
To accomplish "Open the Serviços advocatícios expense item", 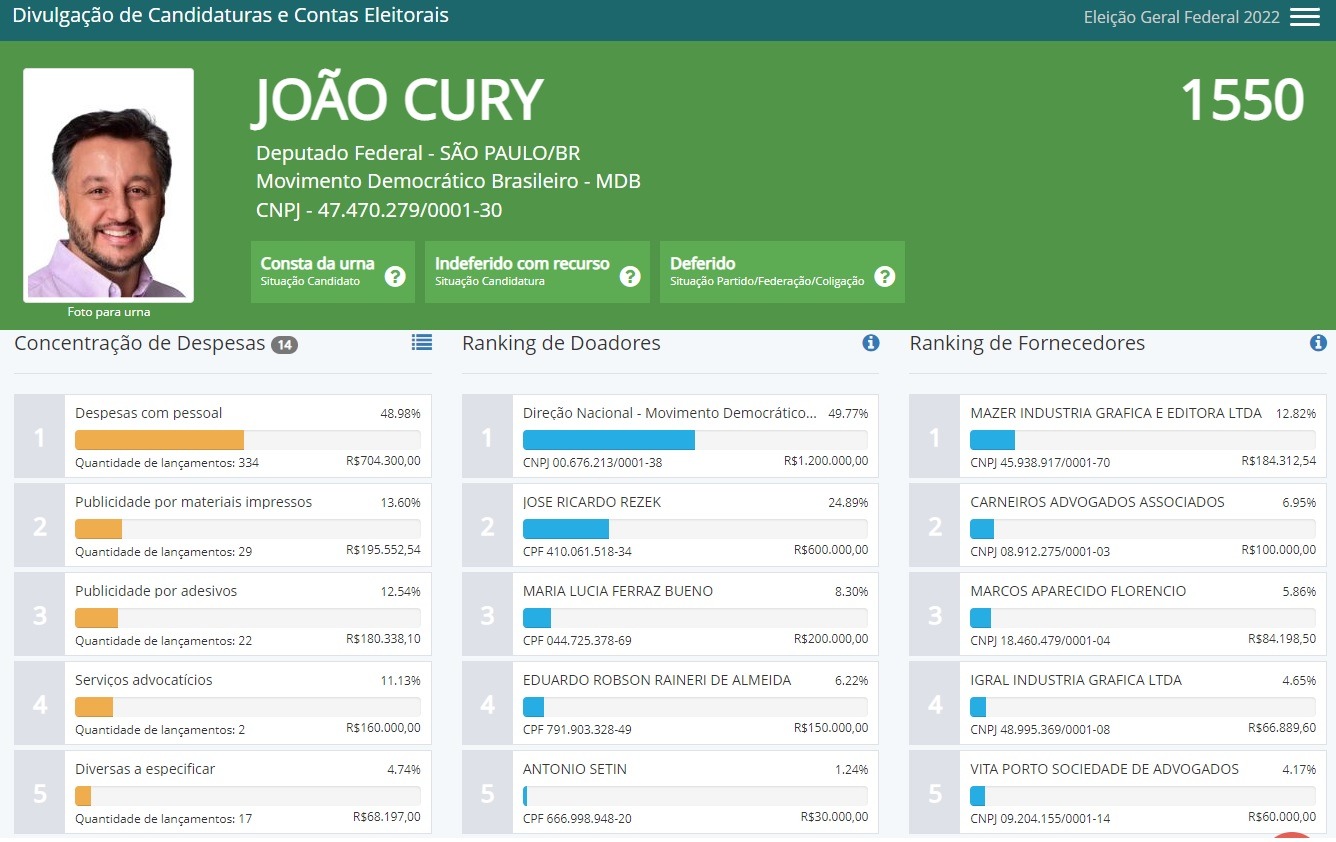I will pos(247,703).
